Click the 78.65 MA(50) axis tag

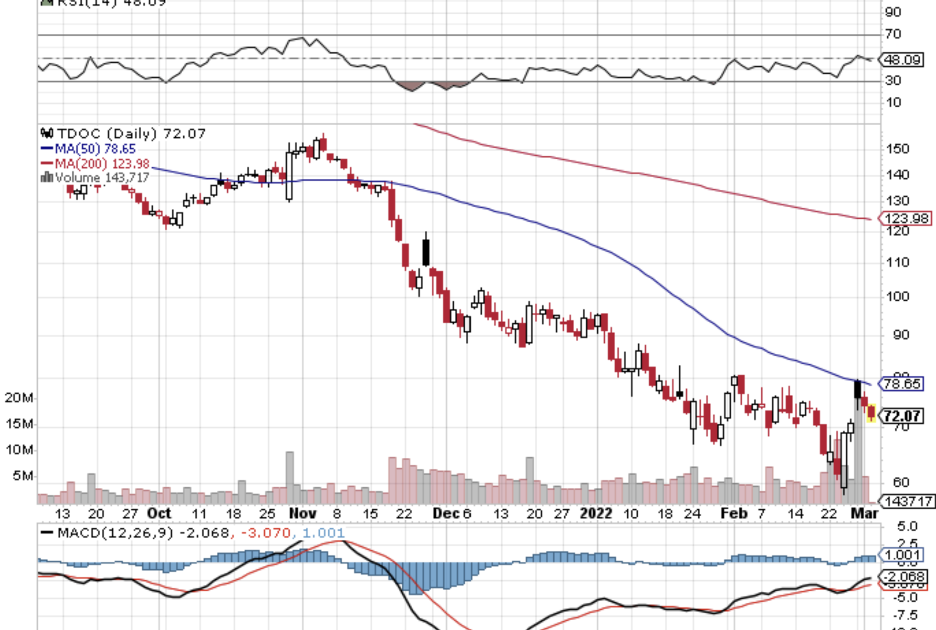(903, 383)
